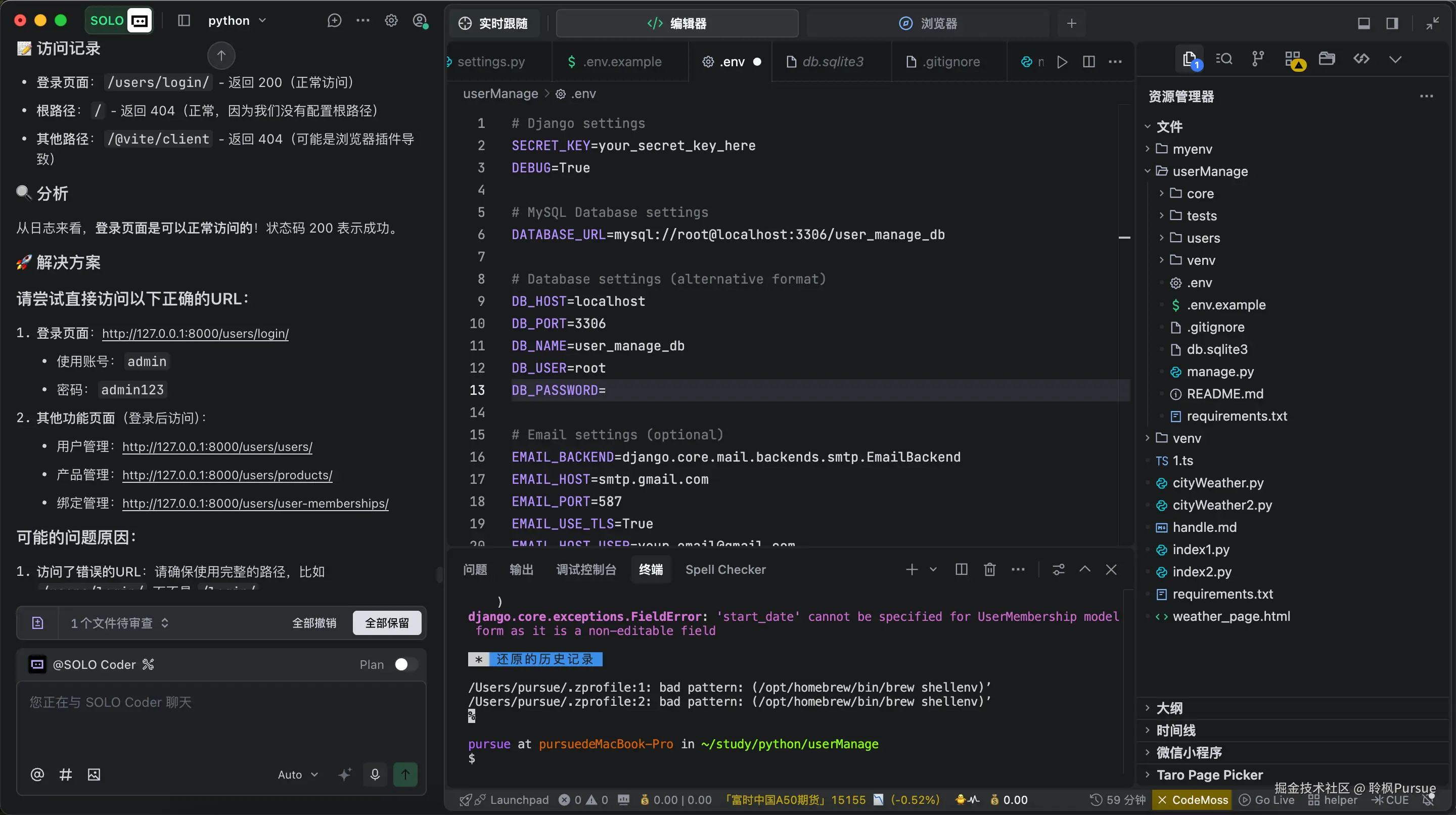Select the 调试控制台 panel tab
1456x815 pixels.
585,569
